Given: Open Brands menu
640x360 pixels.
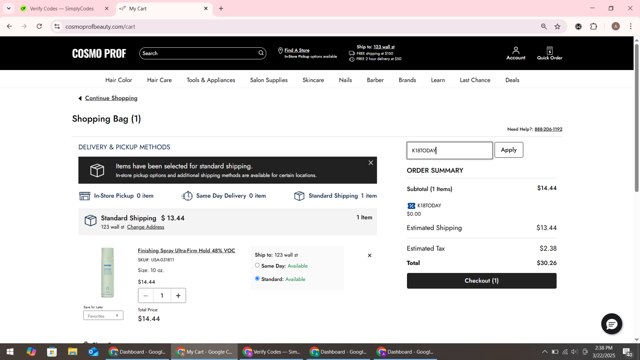Looking at the screenshot, I should pyautogui.click(x=407, y=80).
